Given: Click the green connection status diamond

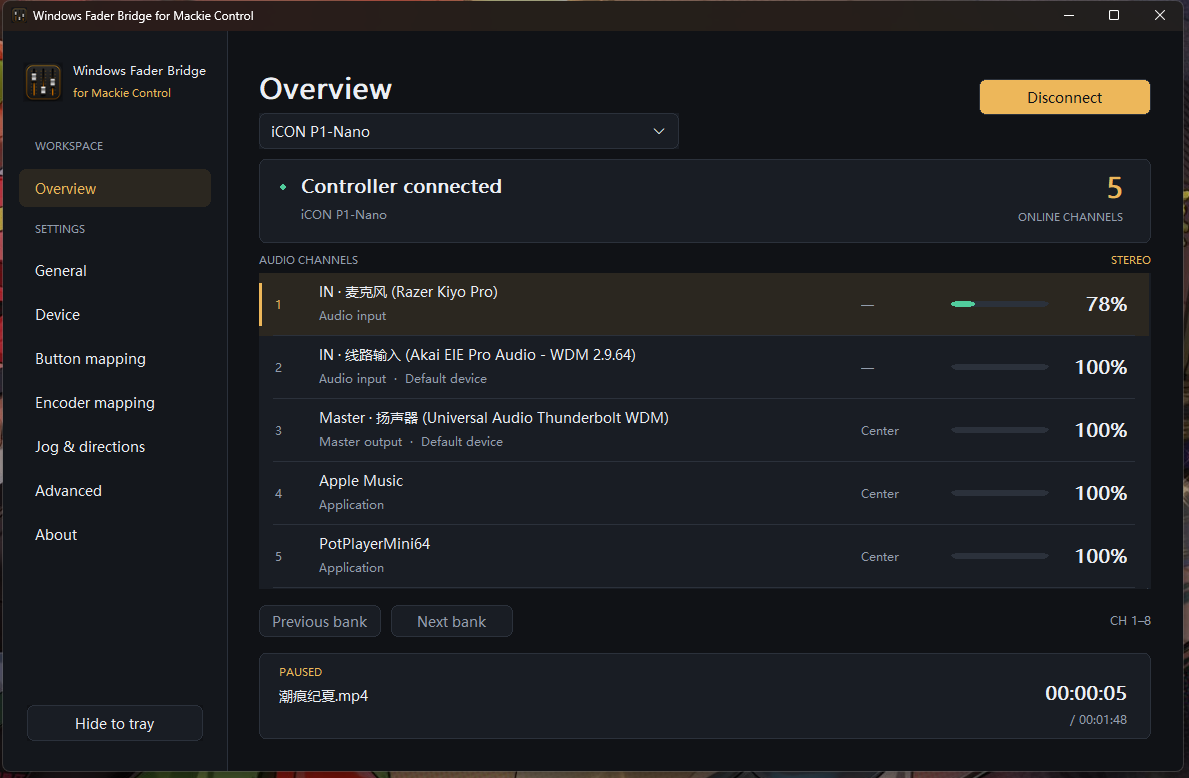Looking at the screenshot, I should pos(283,187).
